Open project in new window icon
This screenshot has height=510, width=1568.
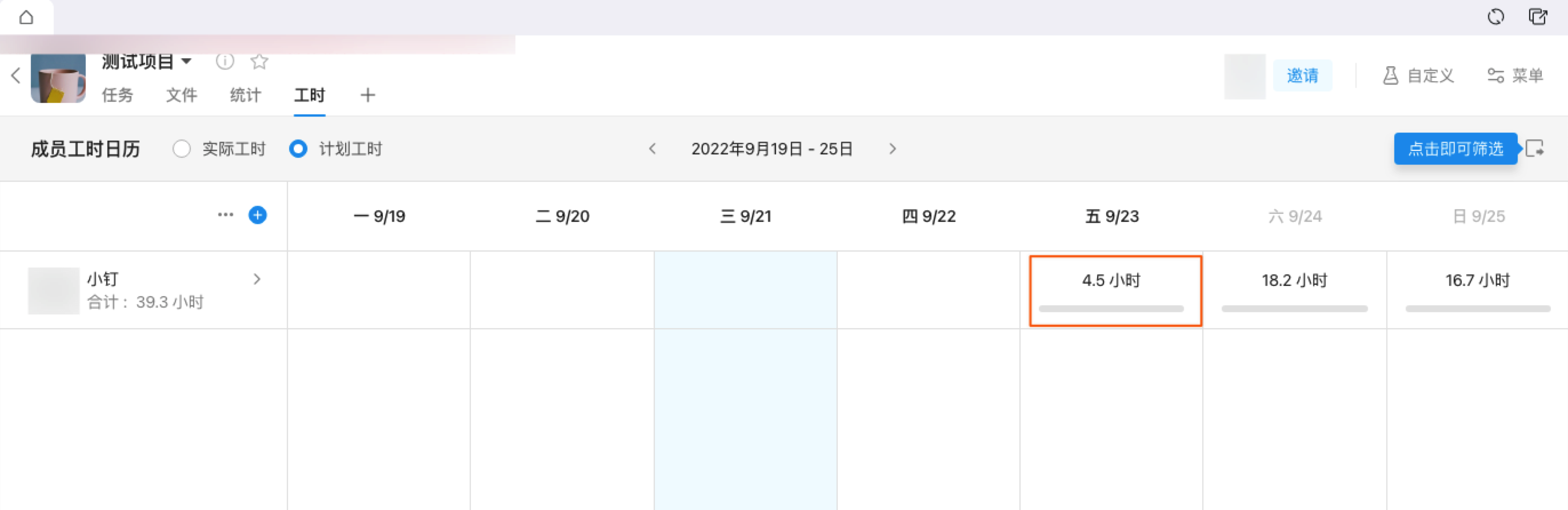pyautogui.click(x=1538, y=17)
